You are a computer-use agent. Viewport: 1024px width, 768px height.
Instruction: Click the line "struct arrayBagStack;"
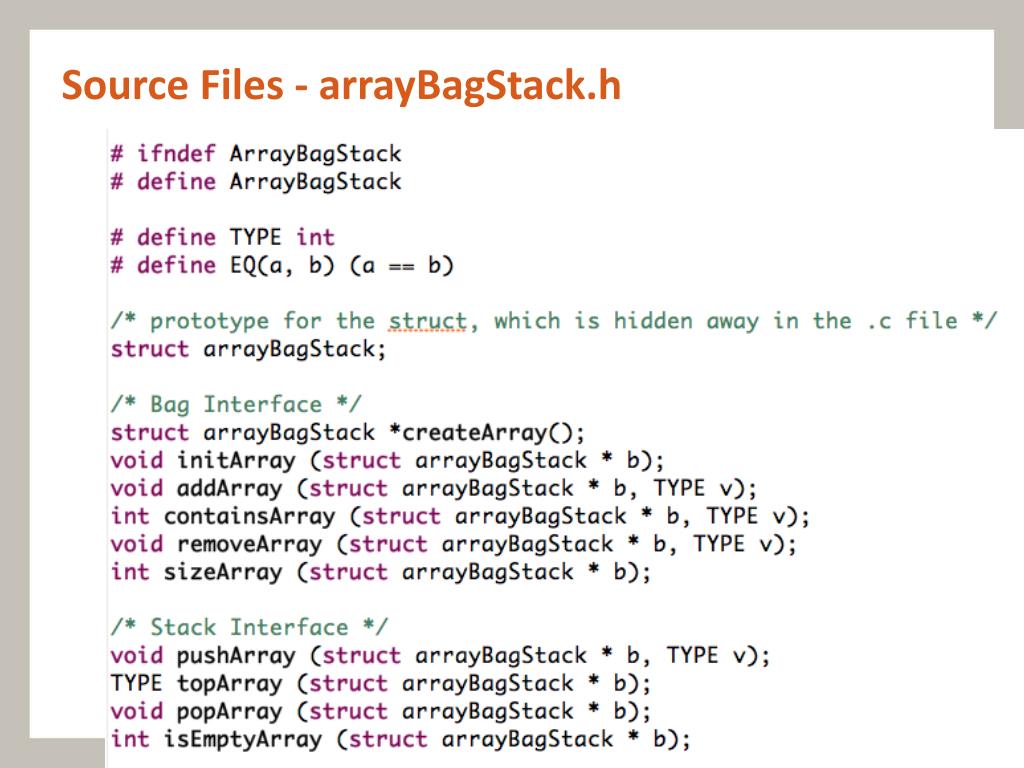pos(249,349)
